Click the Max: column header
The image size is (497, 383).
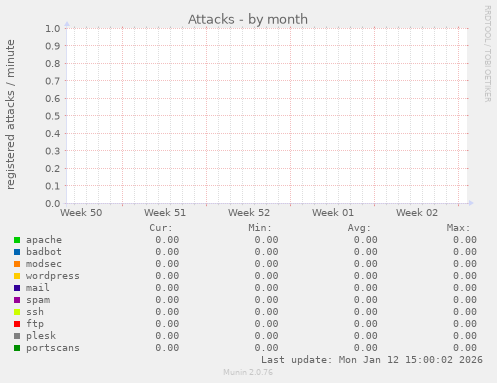coord(458,228)
